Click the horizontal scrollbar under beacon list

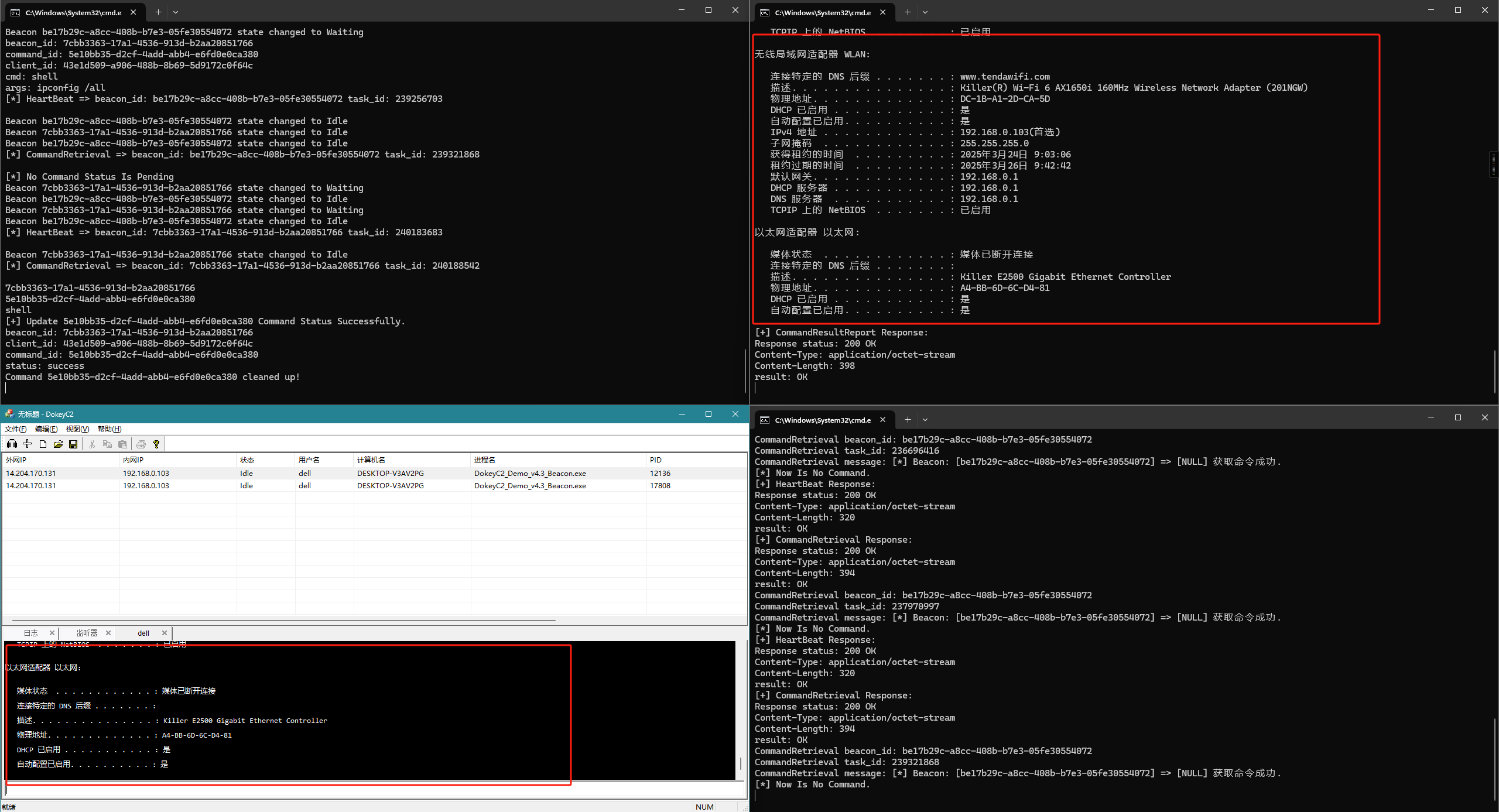[283, 620]
